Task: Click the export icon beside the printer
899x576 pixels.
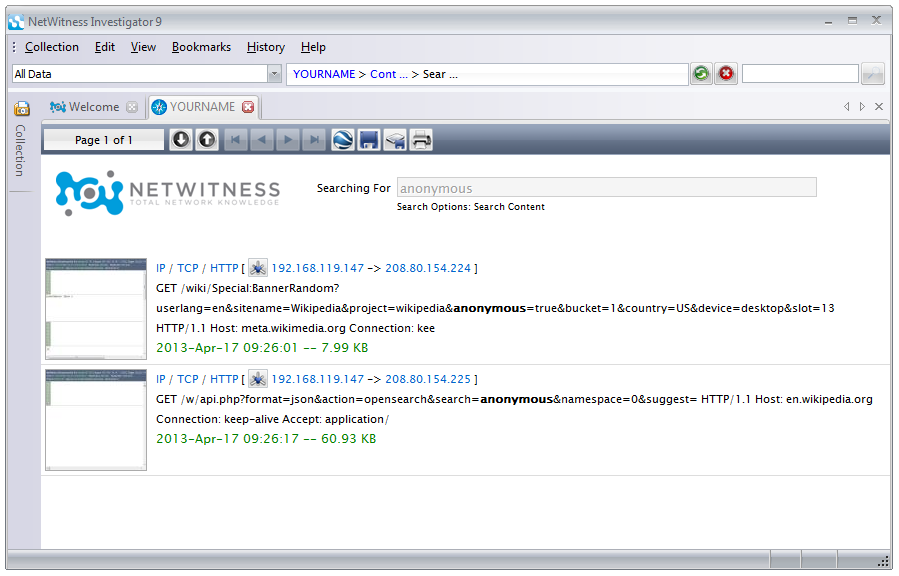Action: click(x=395, y=140)
